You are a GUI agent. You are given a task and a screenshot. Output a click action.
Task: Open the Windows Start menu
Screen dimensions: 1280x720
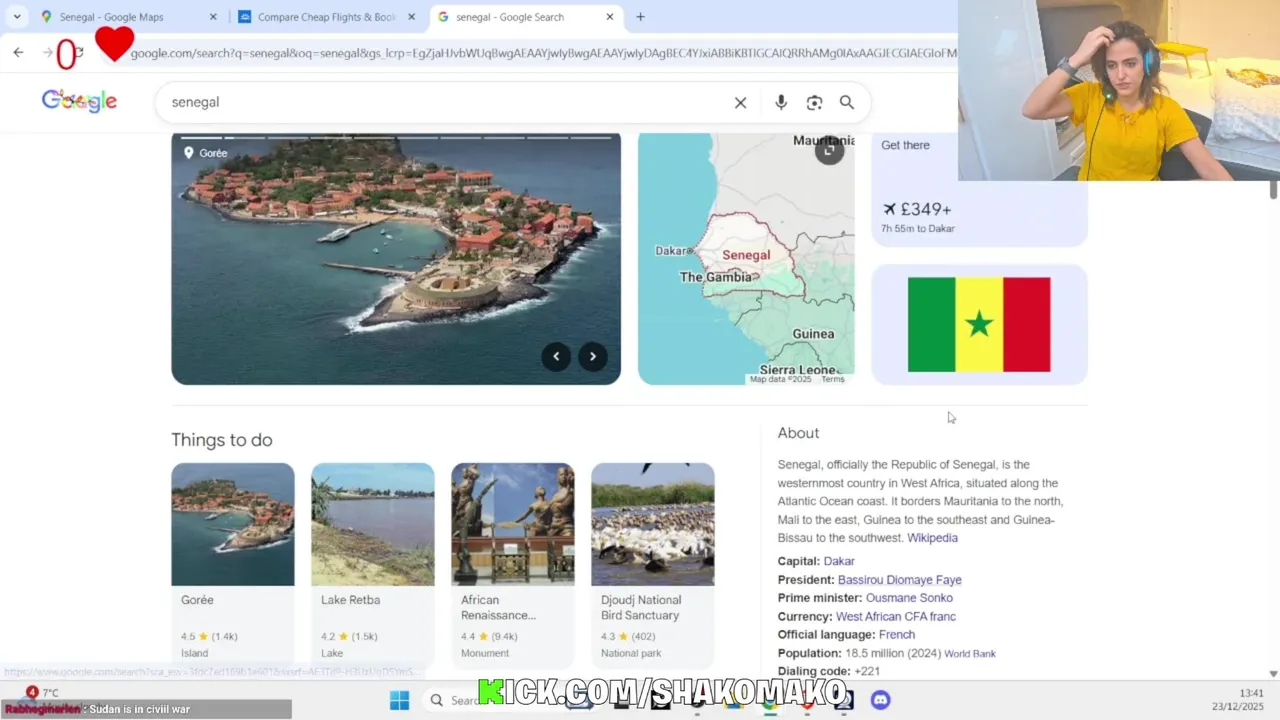point(399,700)
